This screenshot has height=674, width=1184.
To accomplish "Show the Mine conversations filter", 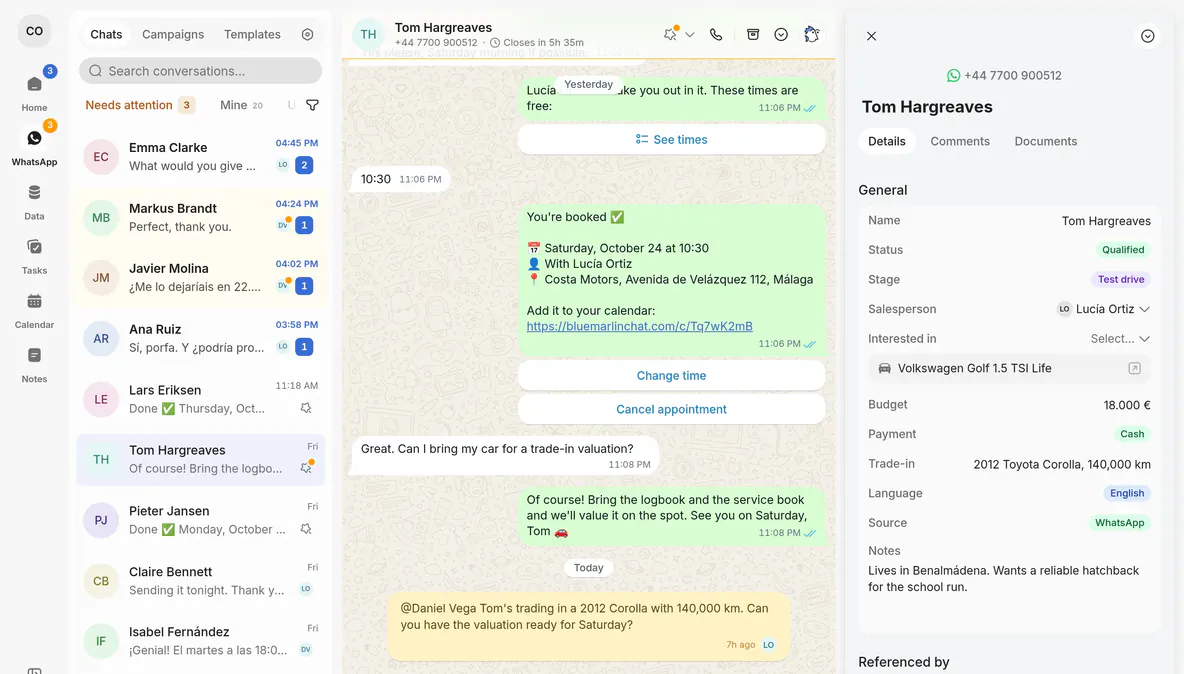I will (242, 105).
